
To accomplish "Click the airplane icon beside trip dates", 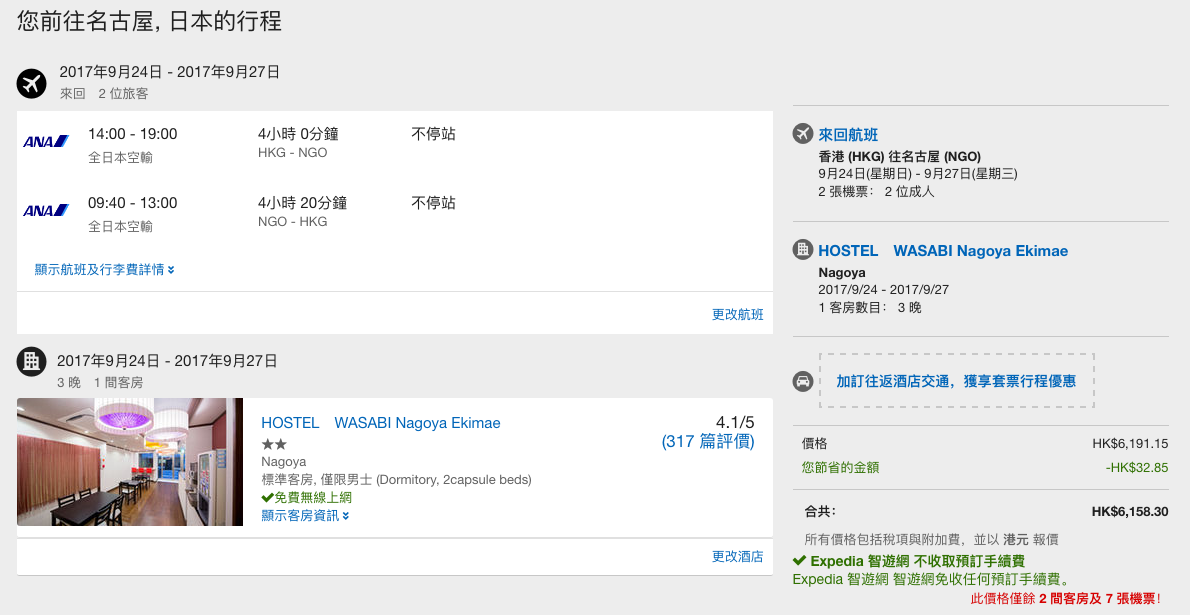I will [31, 83].
